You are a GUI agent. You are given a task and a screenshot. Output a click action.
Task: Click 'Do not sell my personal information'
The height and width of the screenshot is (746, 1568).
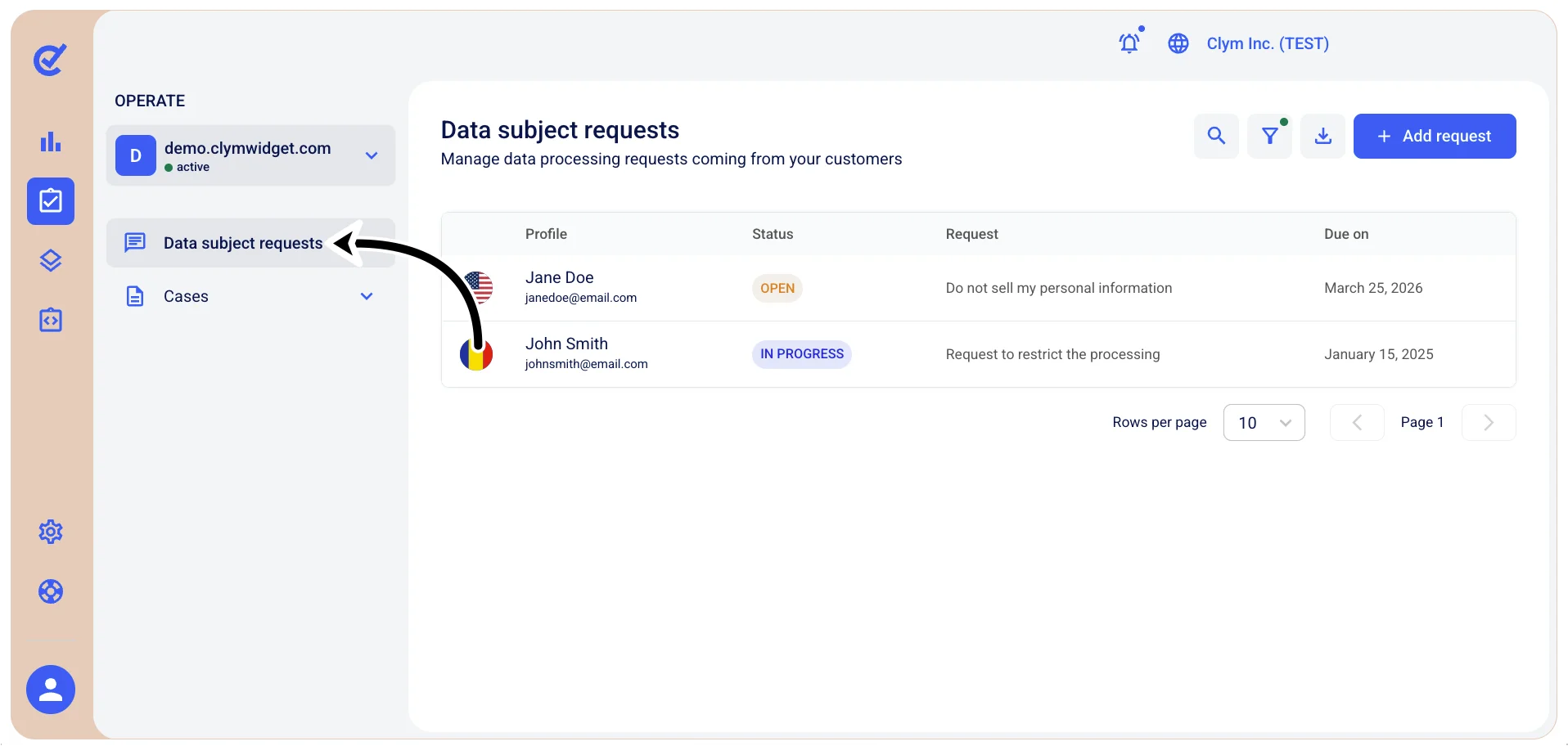(1059, 288)
